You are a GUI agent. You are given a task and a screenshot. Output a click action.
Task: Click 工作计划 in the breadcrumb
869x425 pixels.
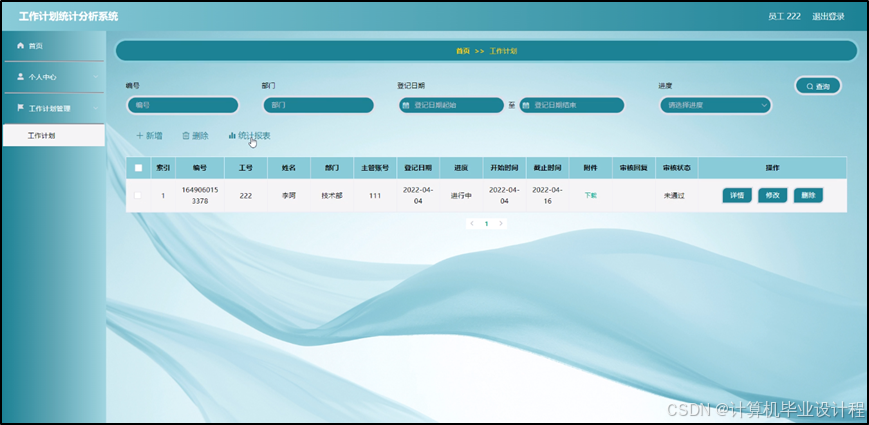503,50
